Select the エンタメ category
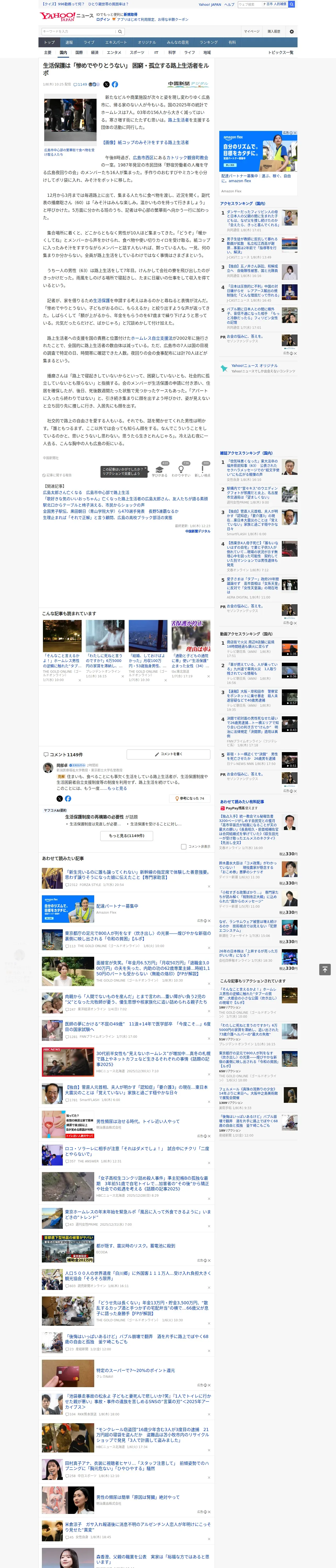 pyautogui.click(x=114, y=52)
